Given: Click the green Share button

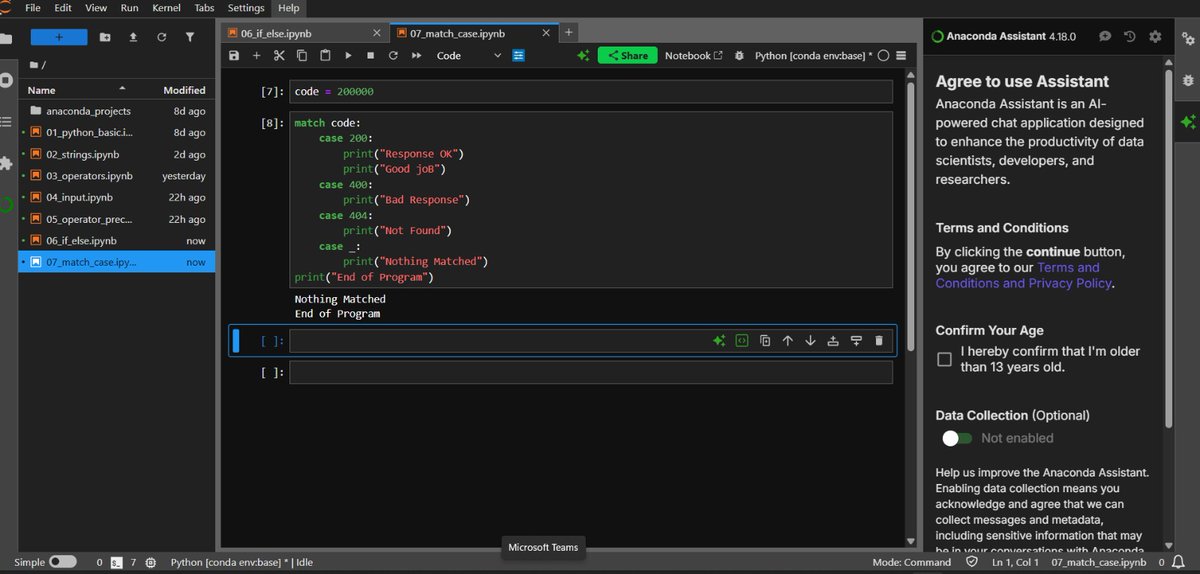Looking at the screenshot, I should [x=627, y=56].
